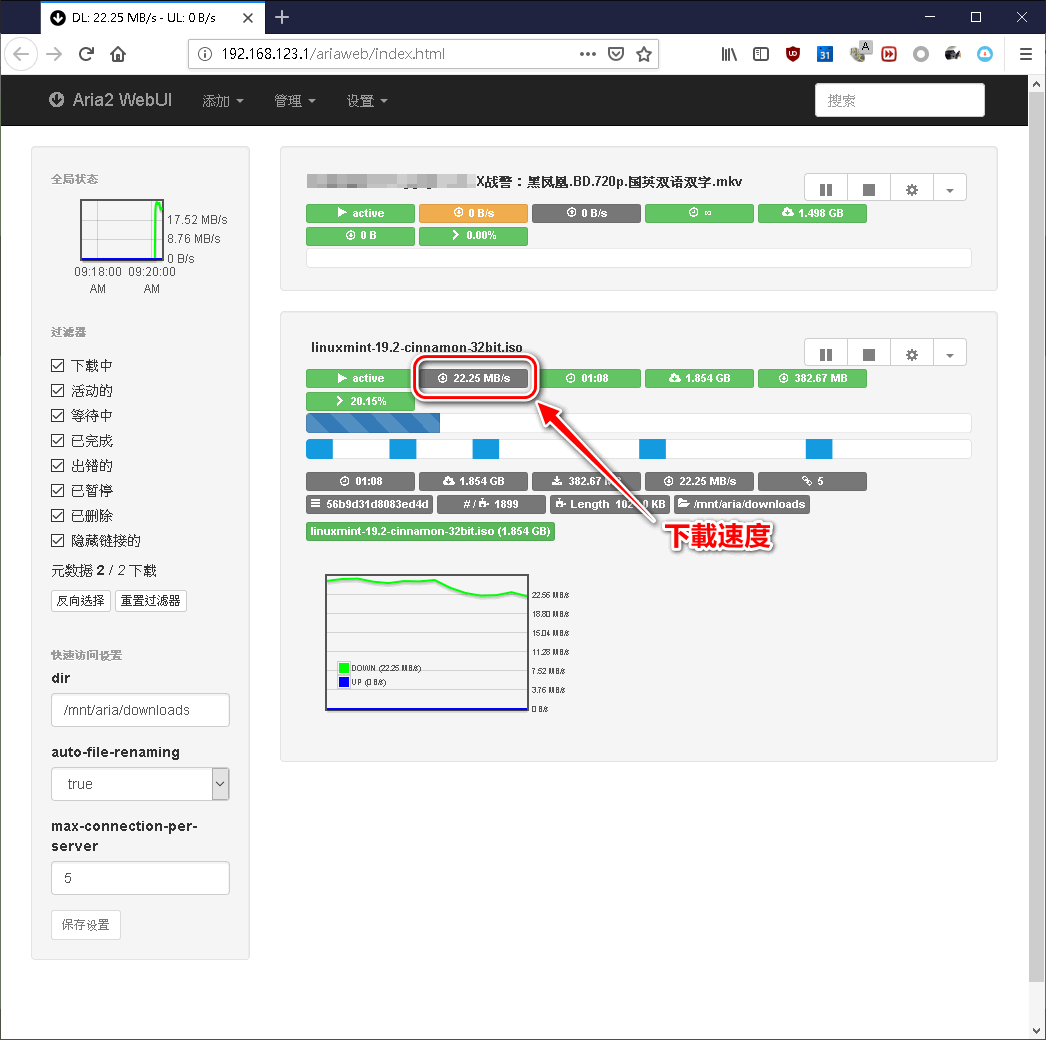
Task: Pause the mkv download with its pause button
Action: (x=826, y=189)
